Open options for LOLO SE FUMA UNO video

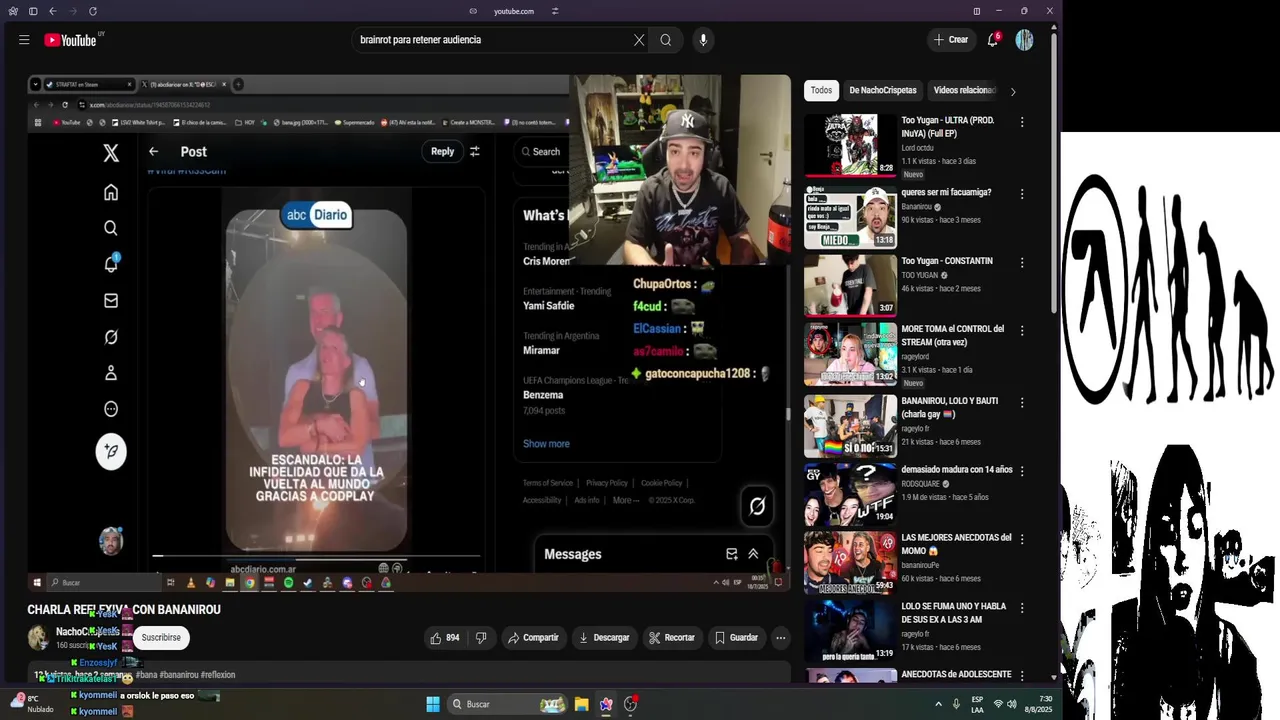click(1022, 608)
